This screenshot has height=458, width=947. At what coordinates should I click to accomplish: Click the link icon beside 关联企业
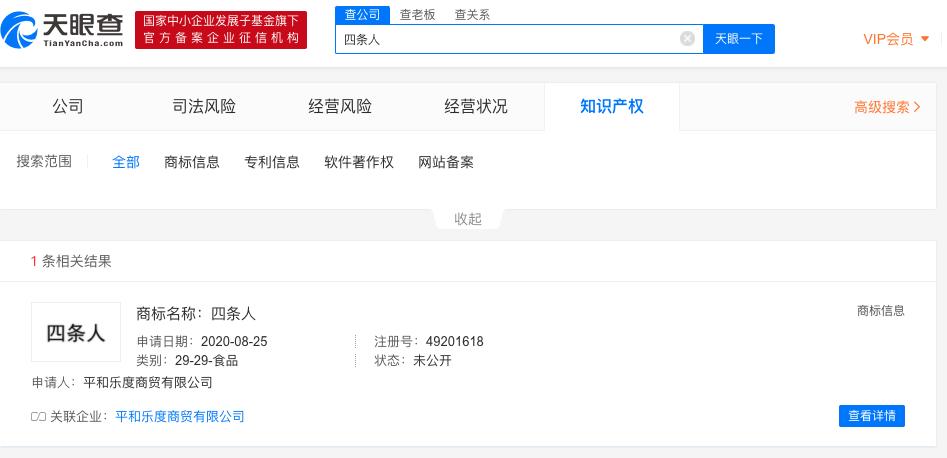pos(39,416)
